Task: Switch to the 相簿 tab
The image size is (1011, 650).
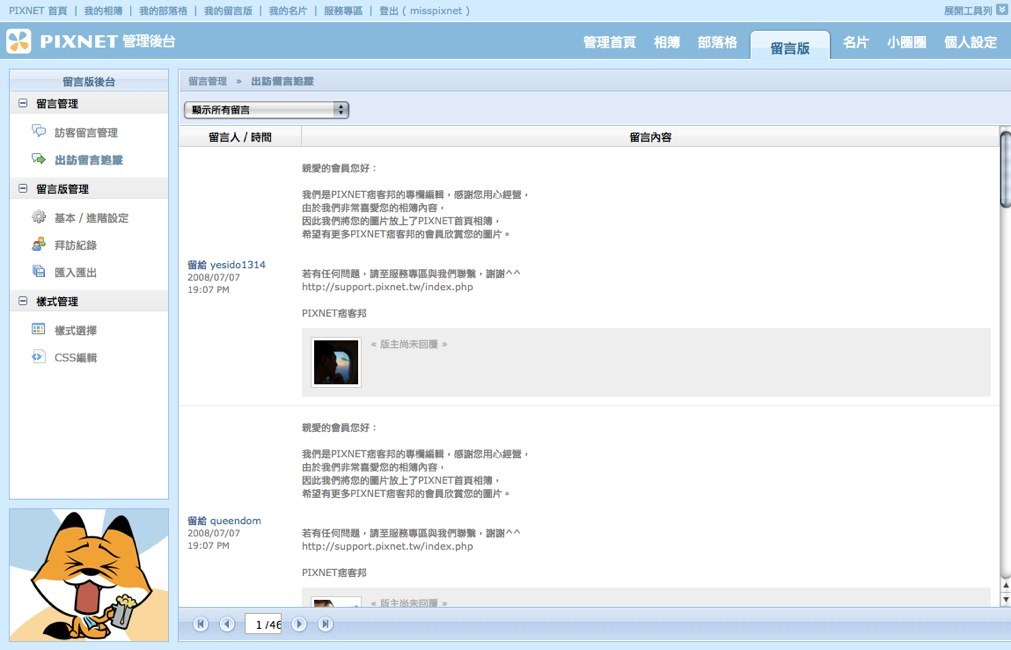Action: pos(667,43)
